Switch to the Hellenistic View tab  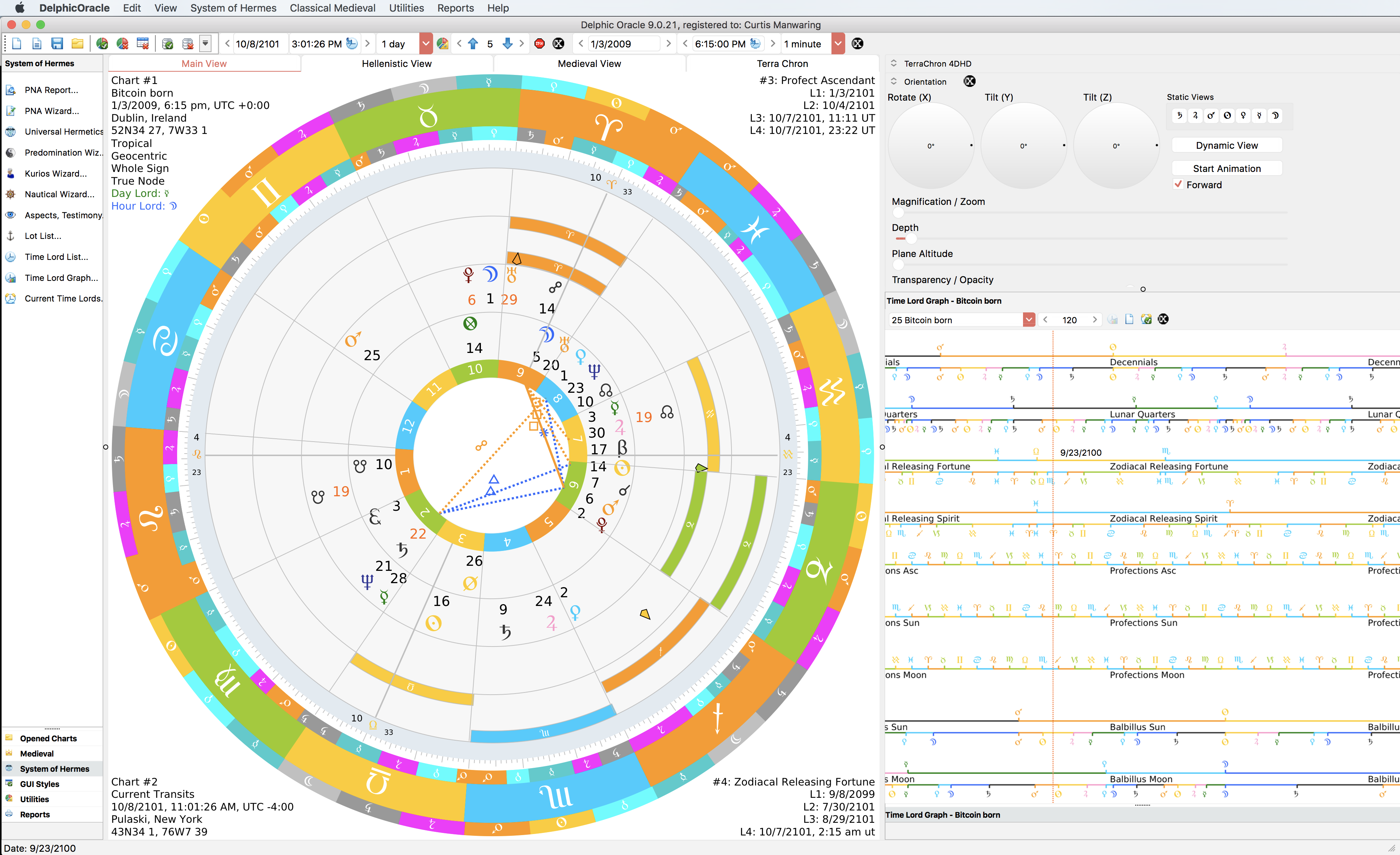397,64
